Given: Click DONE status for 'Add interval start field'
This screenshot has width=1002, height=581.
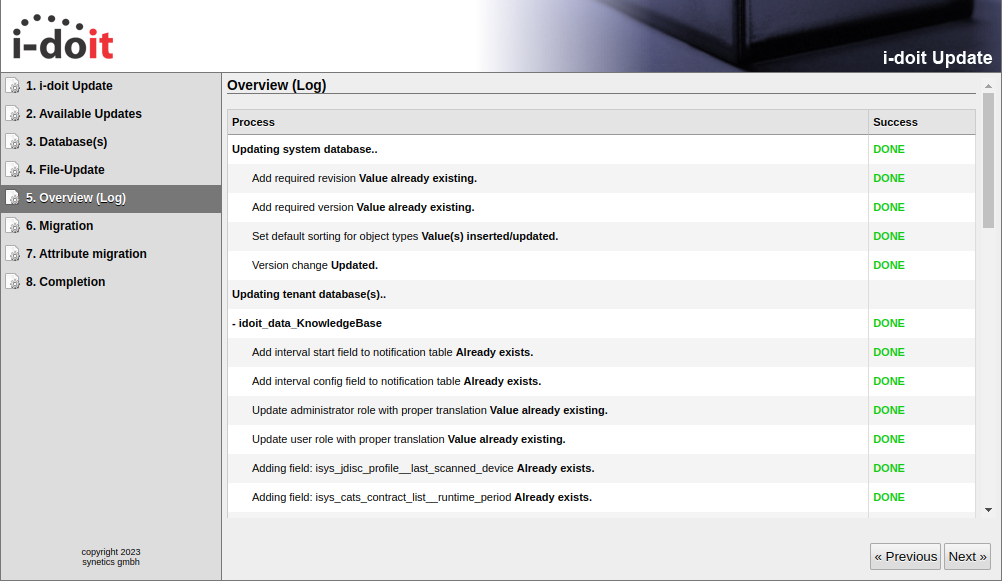Looking at the screenshot, I should 889,352.
